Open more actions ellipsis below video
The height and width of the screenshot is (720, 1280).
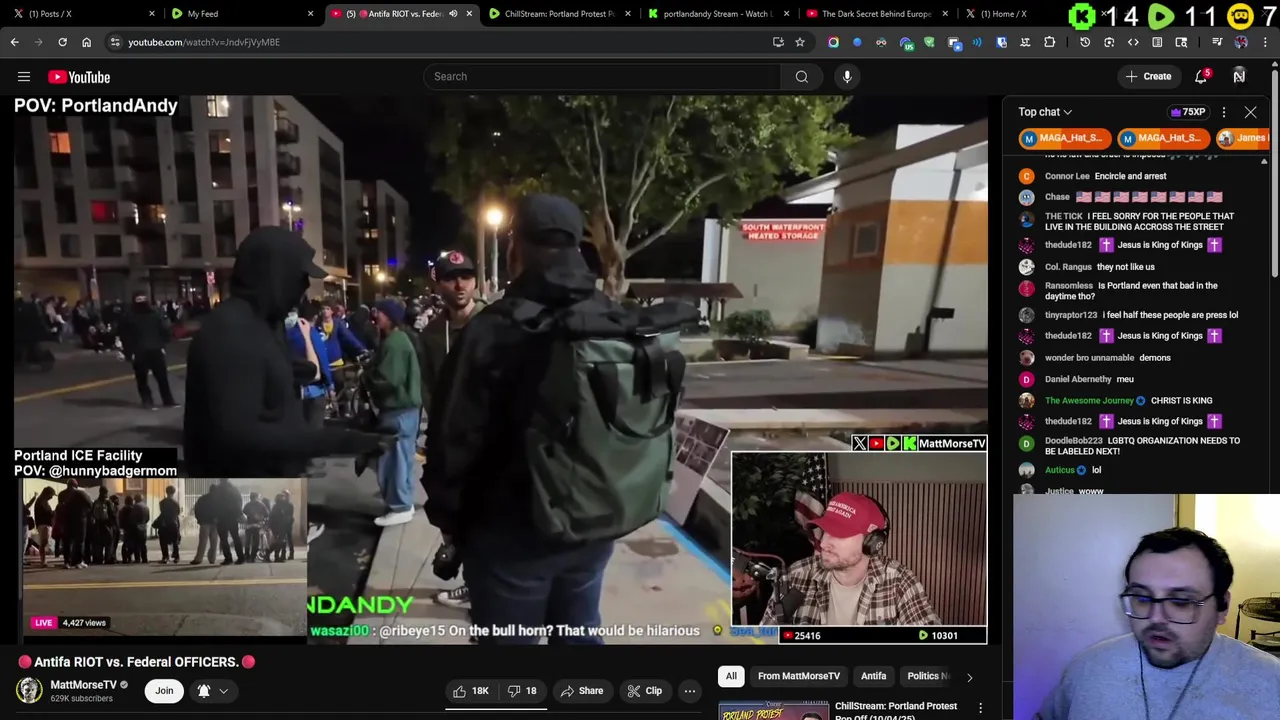689,691
